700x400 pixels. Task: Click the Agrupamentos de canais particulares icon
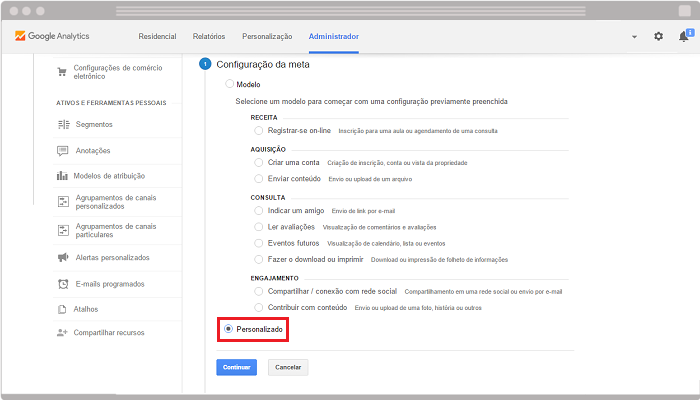tap(63, 230)
